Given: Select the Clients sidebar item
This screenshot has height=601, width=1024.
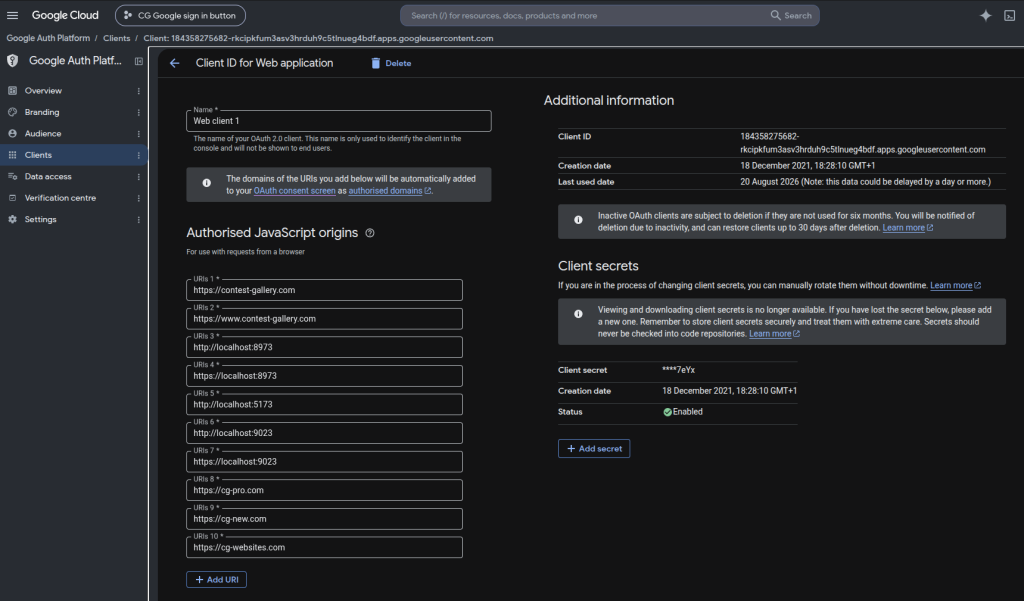Looking at the screenshot, I should tap(74, 155).
